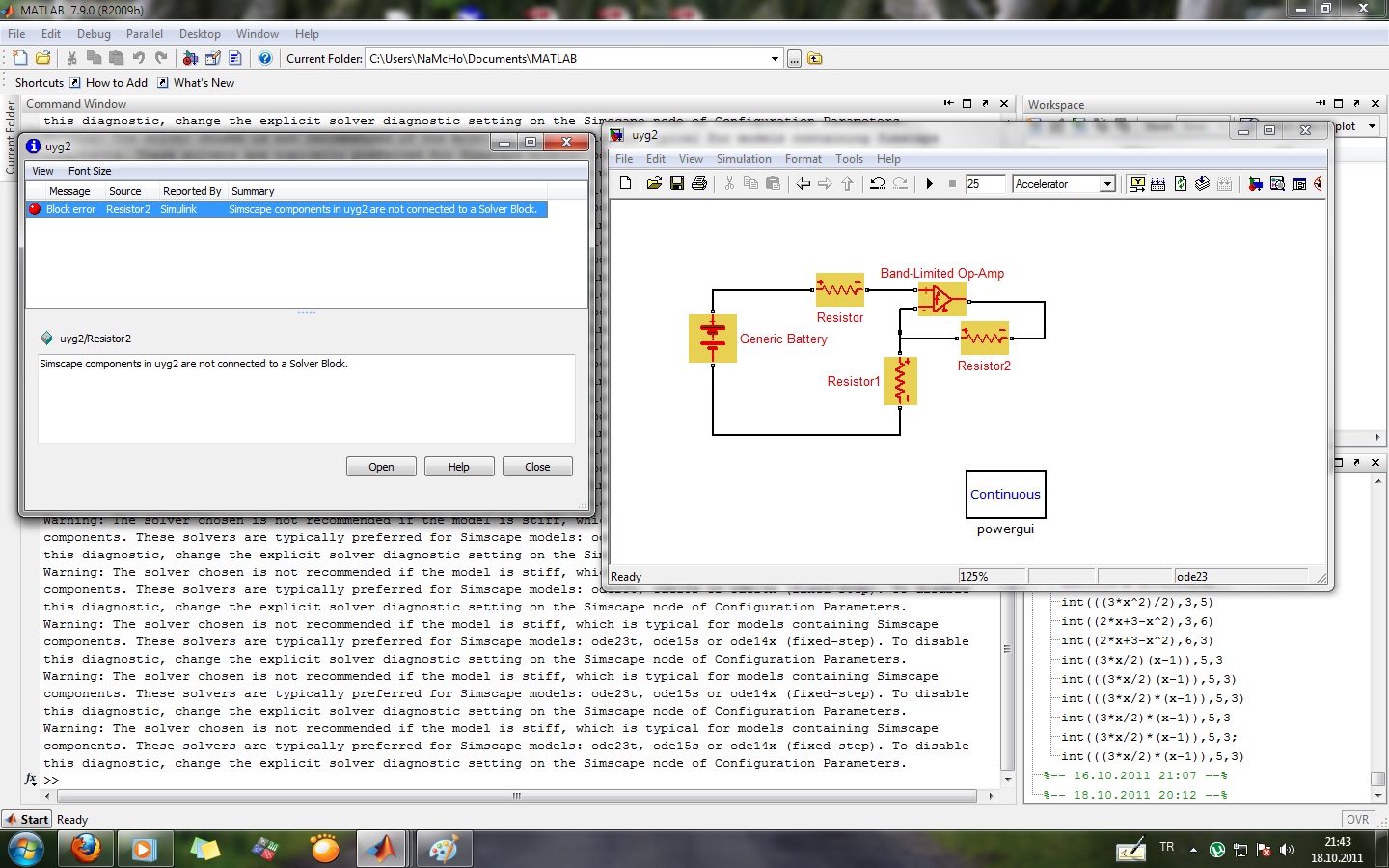Toggle the model browser icon in uyg2
The width and height of the screenshot is (1389, 868).
pos(1299,183)
